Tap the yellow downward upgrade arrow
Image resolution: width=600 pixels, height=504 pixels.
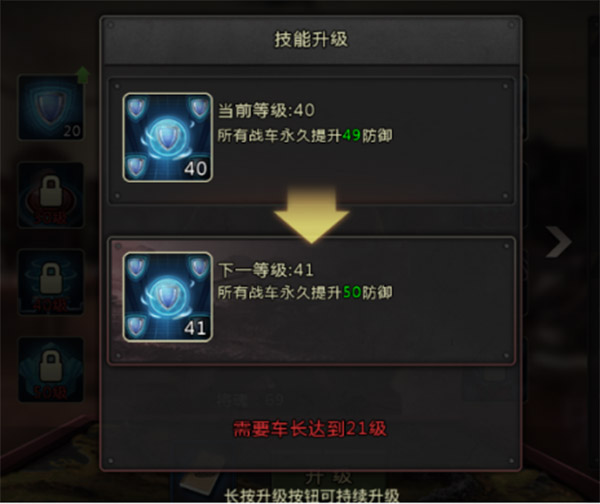311,215
